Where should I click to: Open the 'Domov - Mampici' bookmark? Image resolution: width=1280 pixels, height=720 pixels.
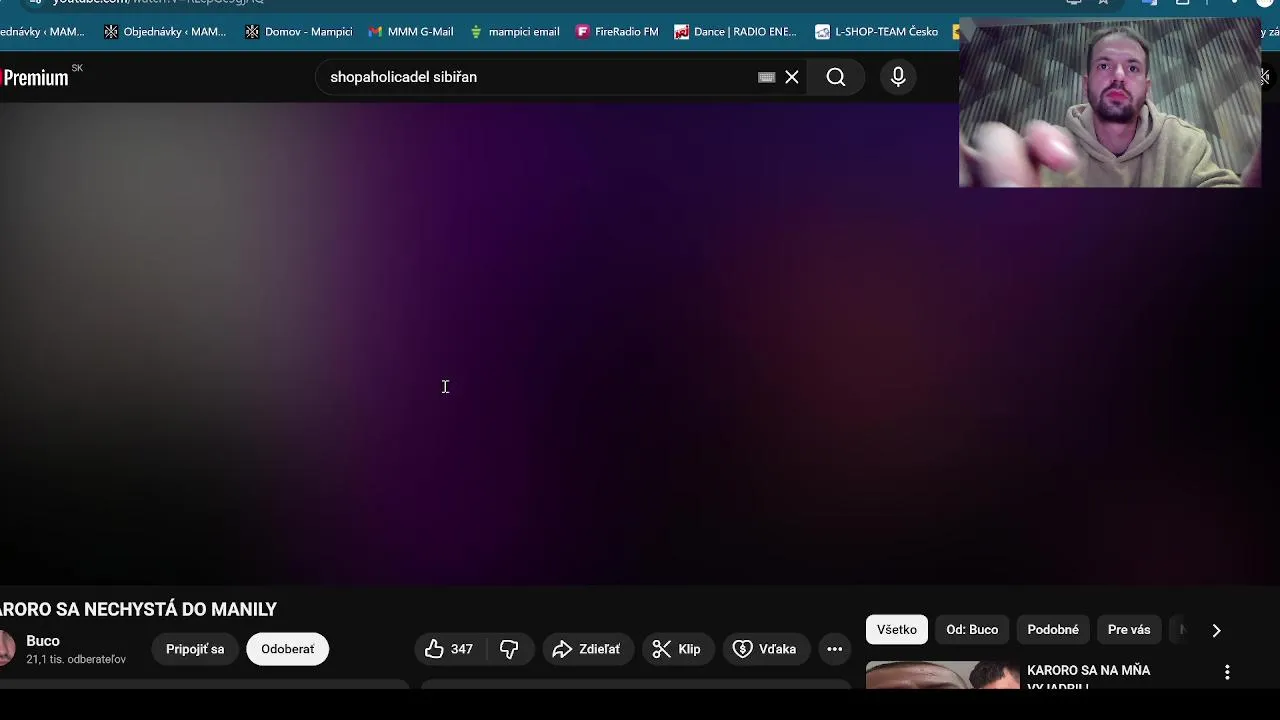(x=299, y=32)
